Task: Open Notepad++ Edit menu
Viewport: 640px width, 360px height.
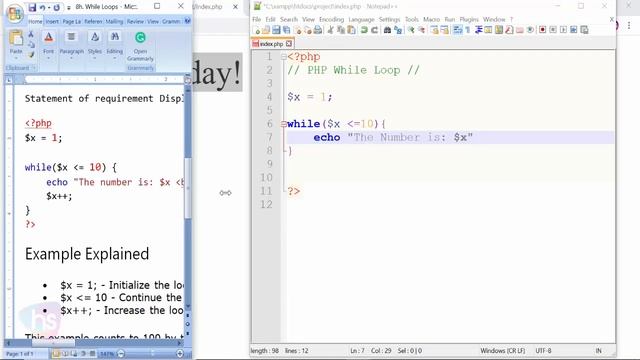Action: click(x=271, y=19)
